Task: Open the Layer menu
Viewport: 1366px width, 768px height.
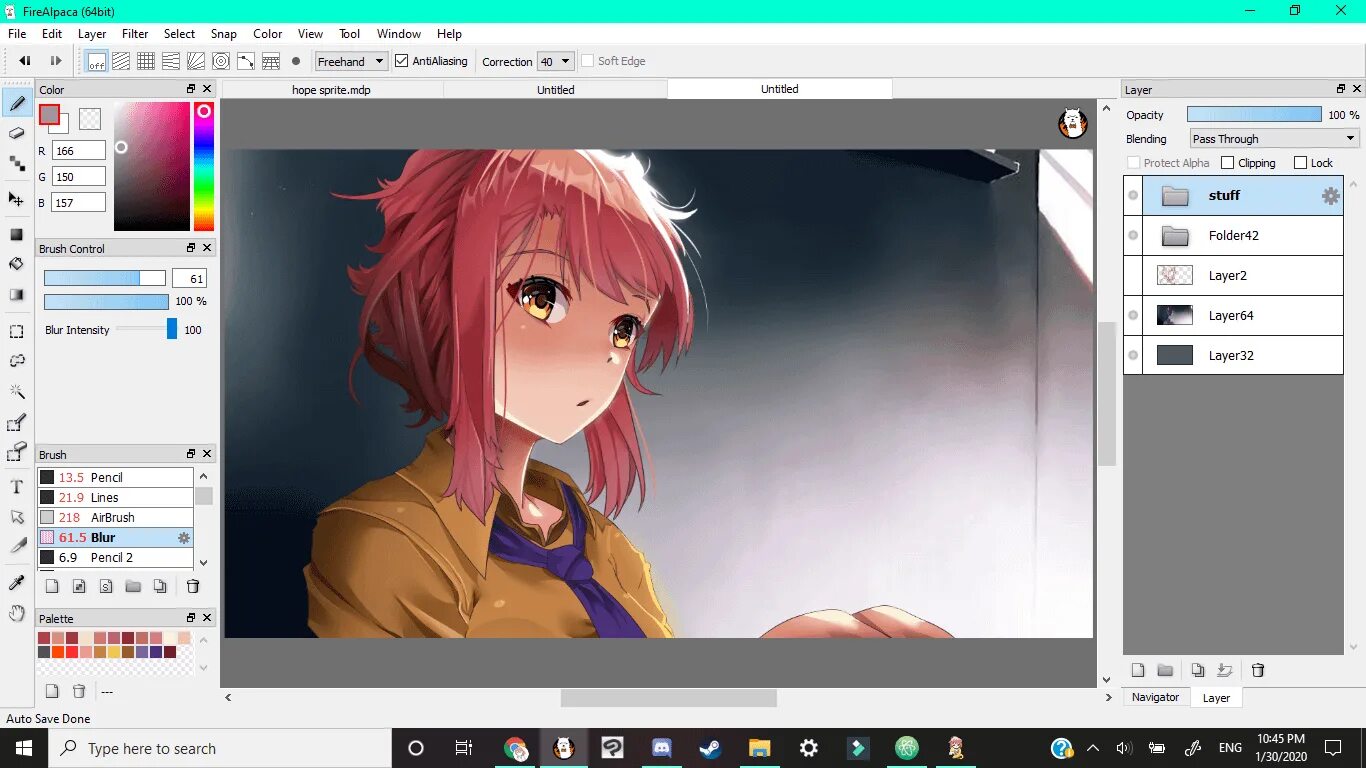Action: point(92,34)
